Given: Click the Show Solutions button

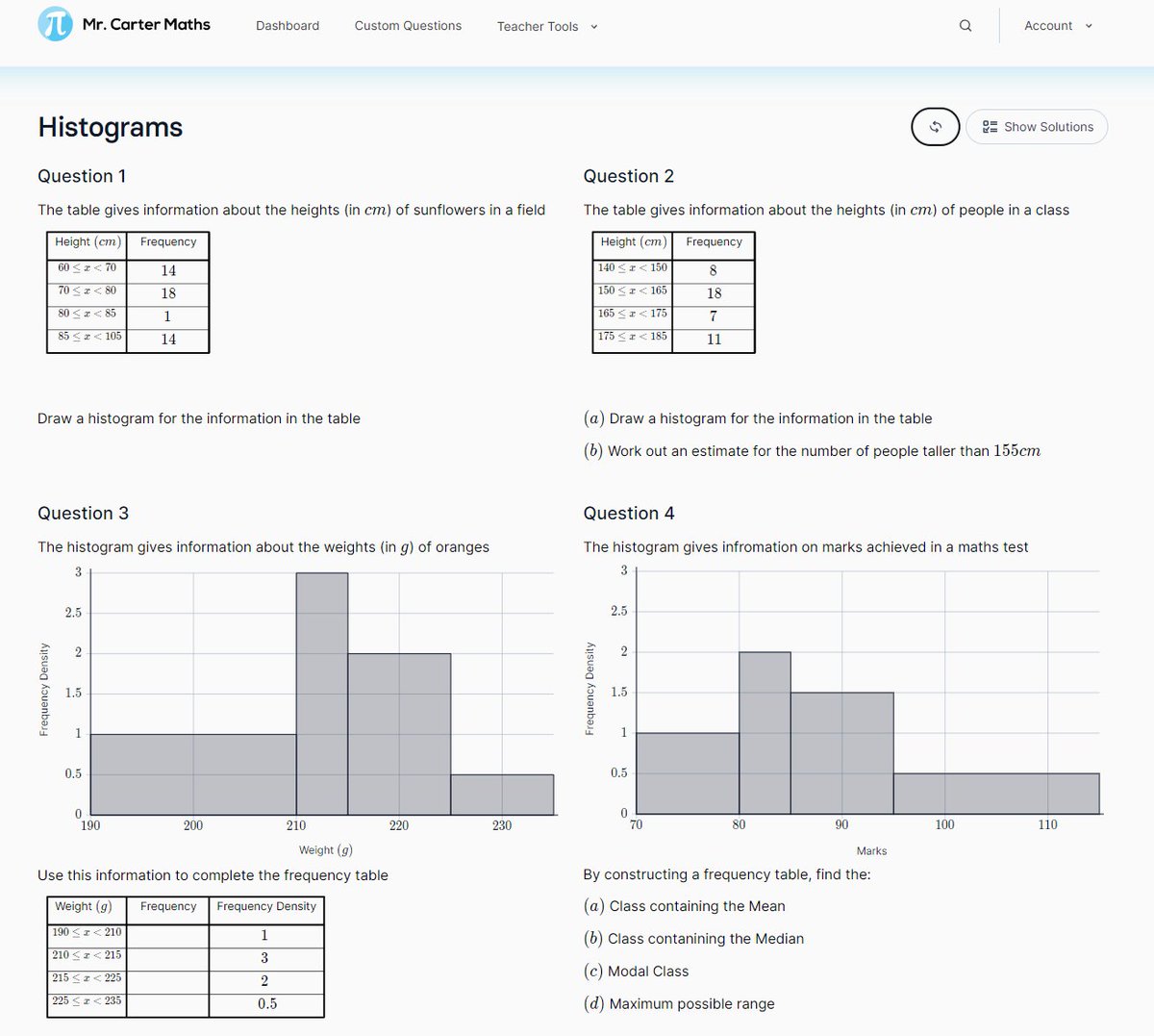Looking at the screenshot, I should tap(1037, 127).
